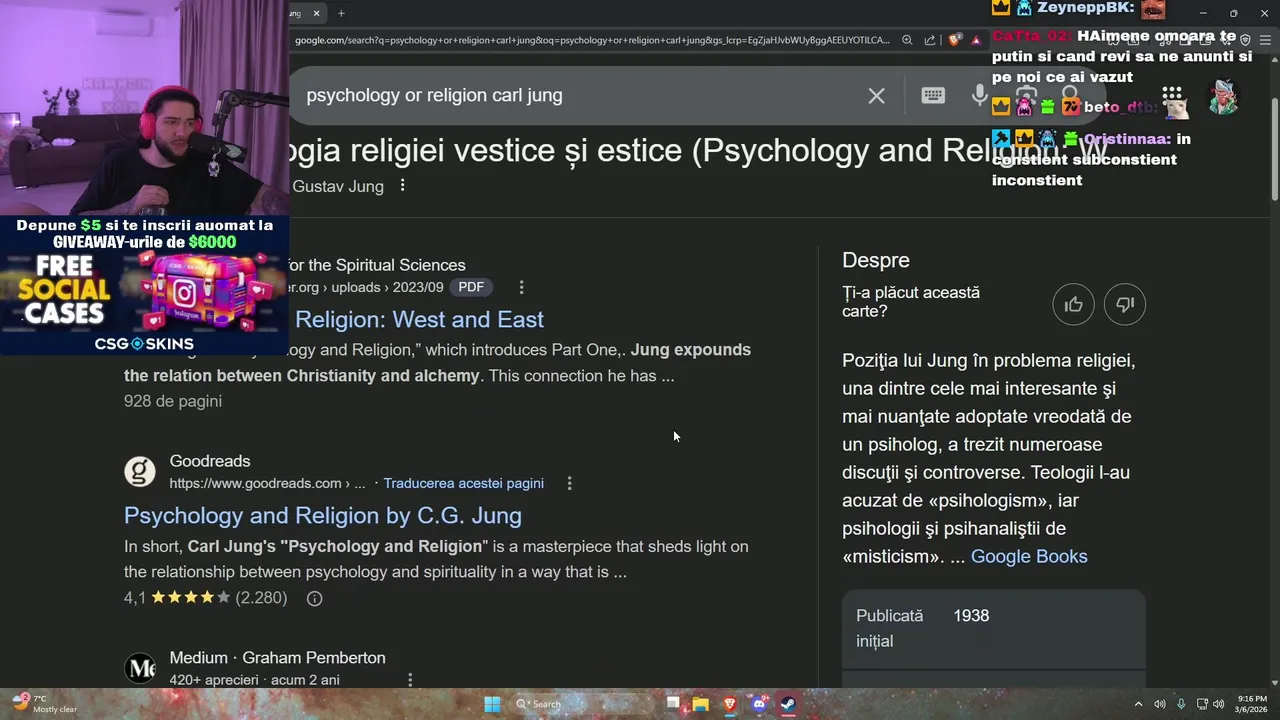Image resolution: width=1280 pixels, height=720 pixels.
Task: Open the Windows Start menu
Action: 492,704
